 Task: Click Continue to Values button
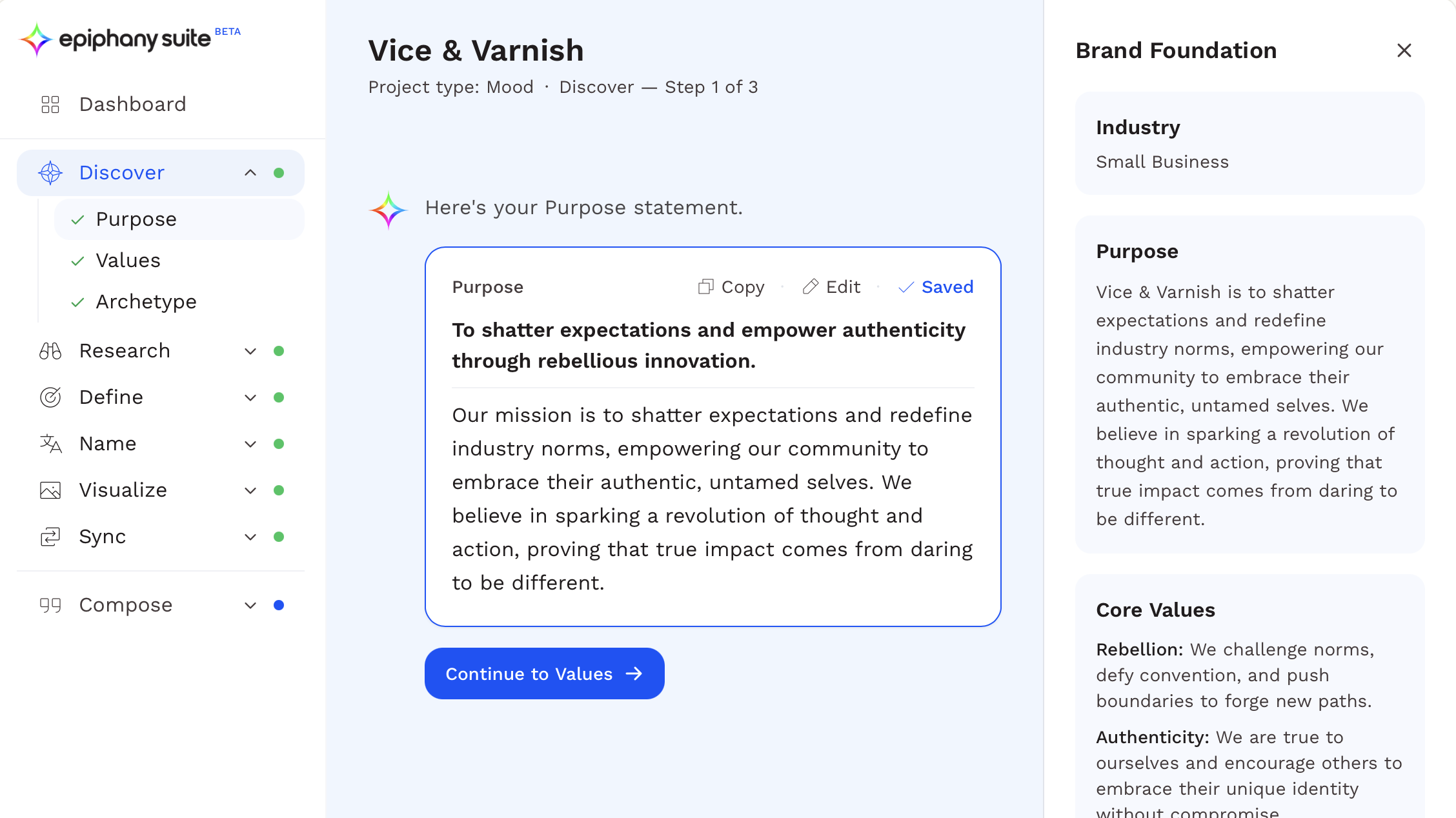click(x=544, y=673)
